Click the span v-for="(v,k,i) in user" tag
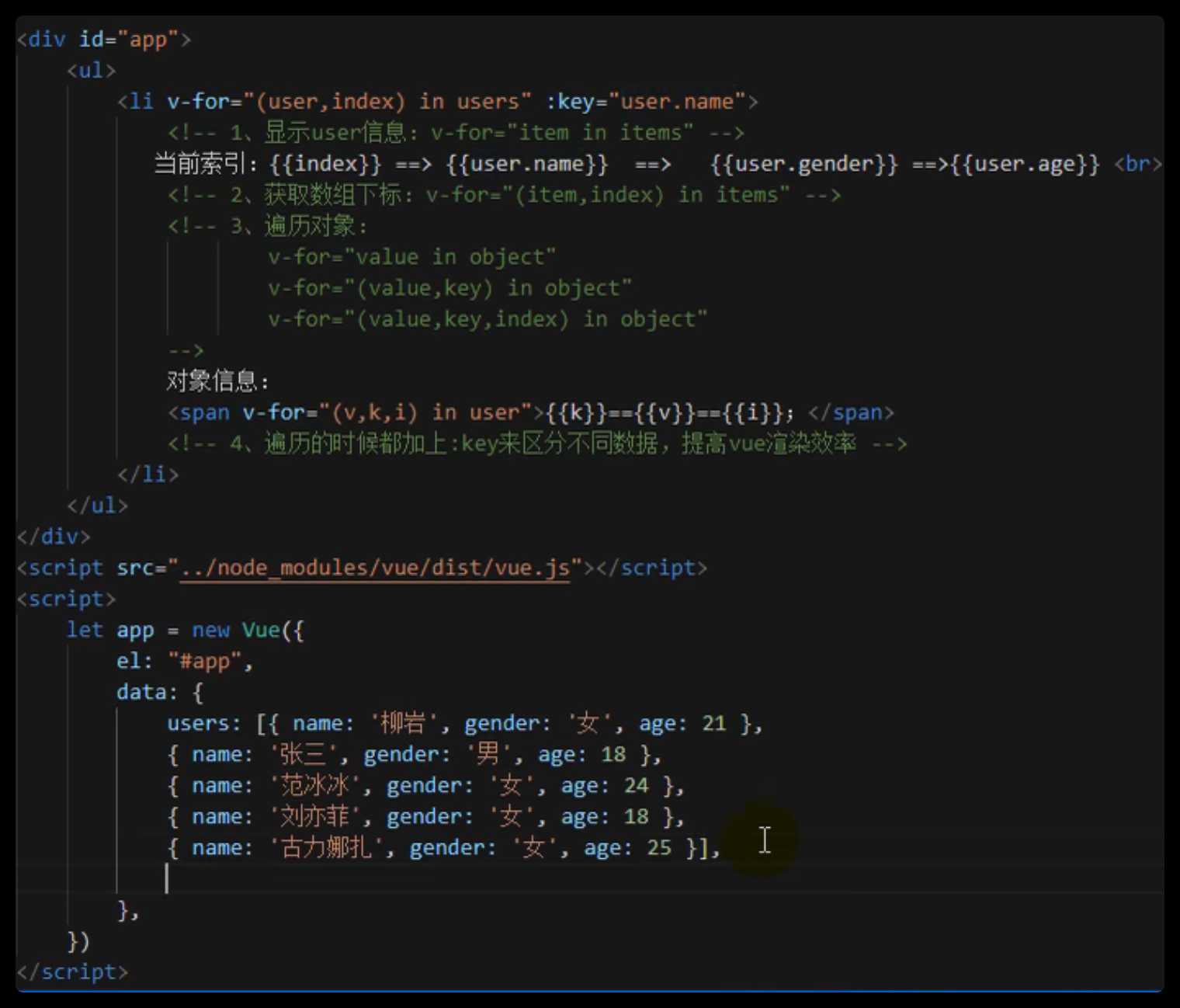 coord(356,412)
